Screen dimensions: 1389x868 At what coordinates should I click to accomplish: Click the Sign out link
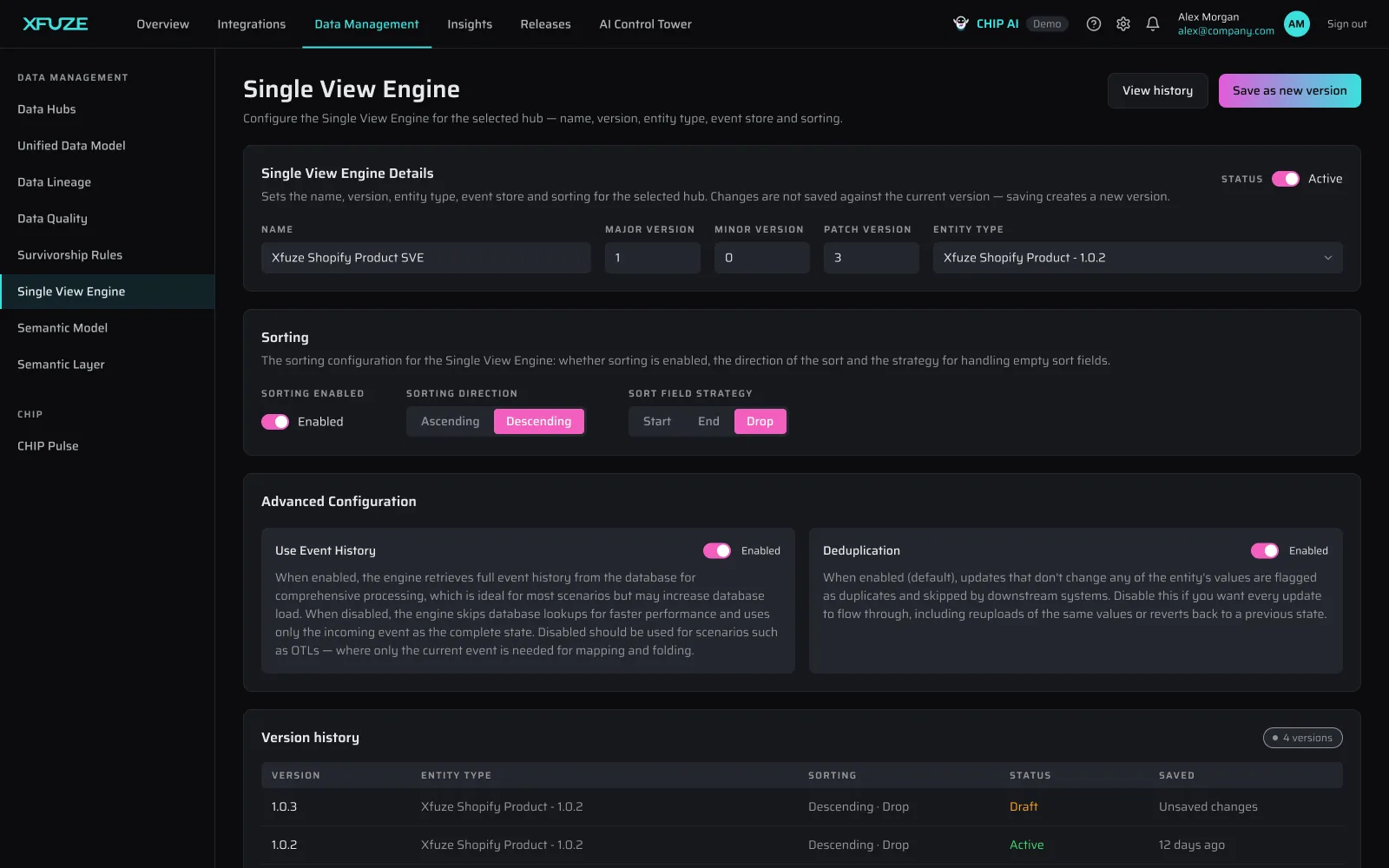click(1346, 24)
